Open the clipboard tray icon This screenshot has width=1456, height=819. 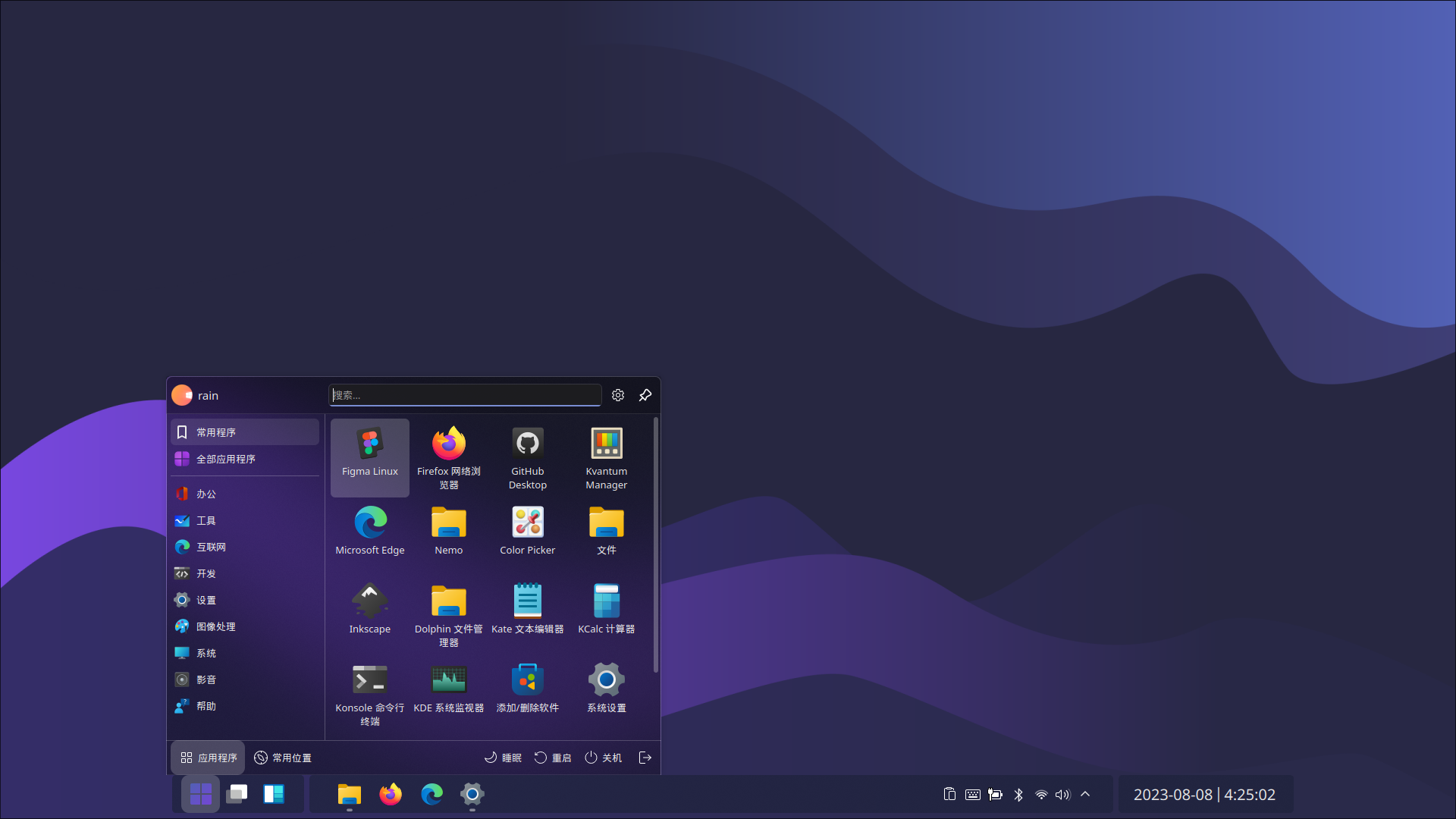tap(949, 794)
